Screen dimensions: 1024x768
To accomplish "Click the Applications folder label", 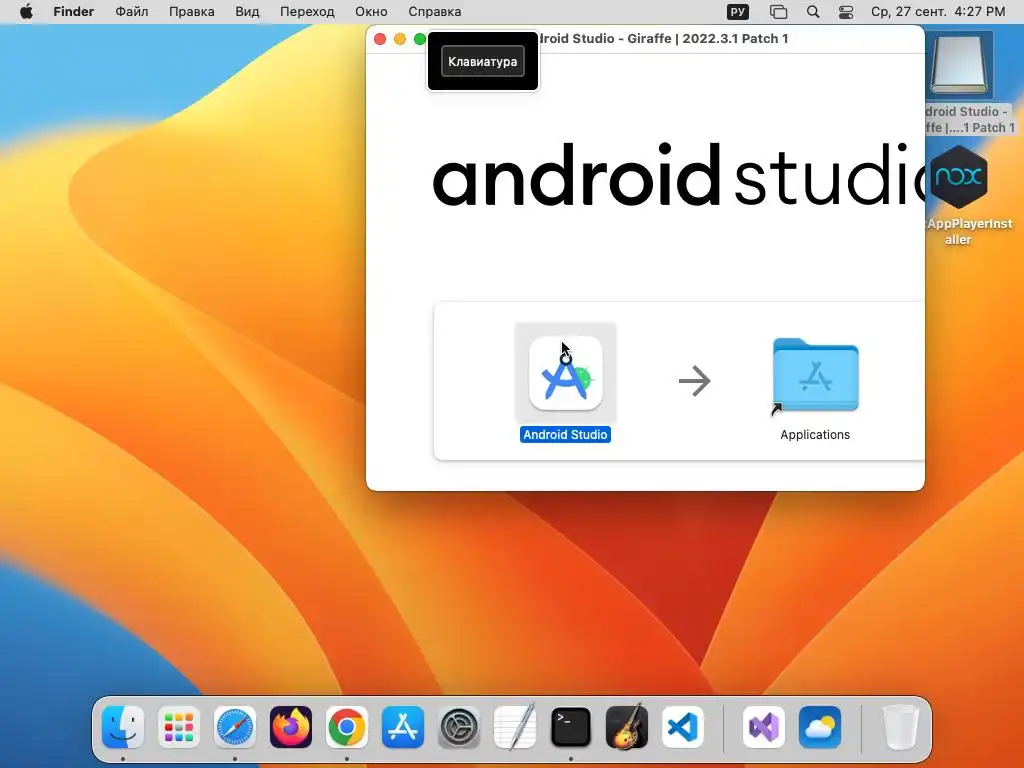I will (815, 434).
